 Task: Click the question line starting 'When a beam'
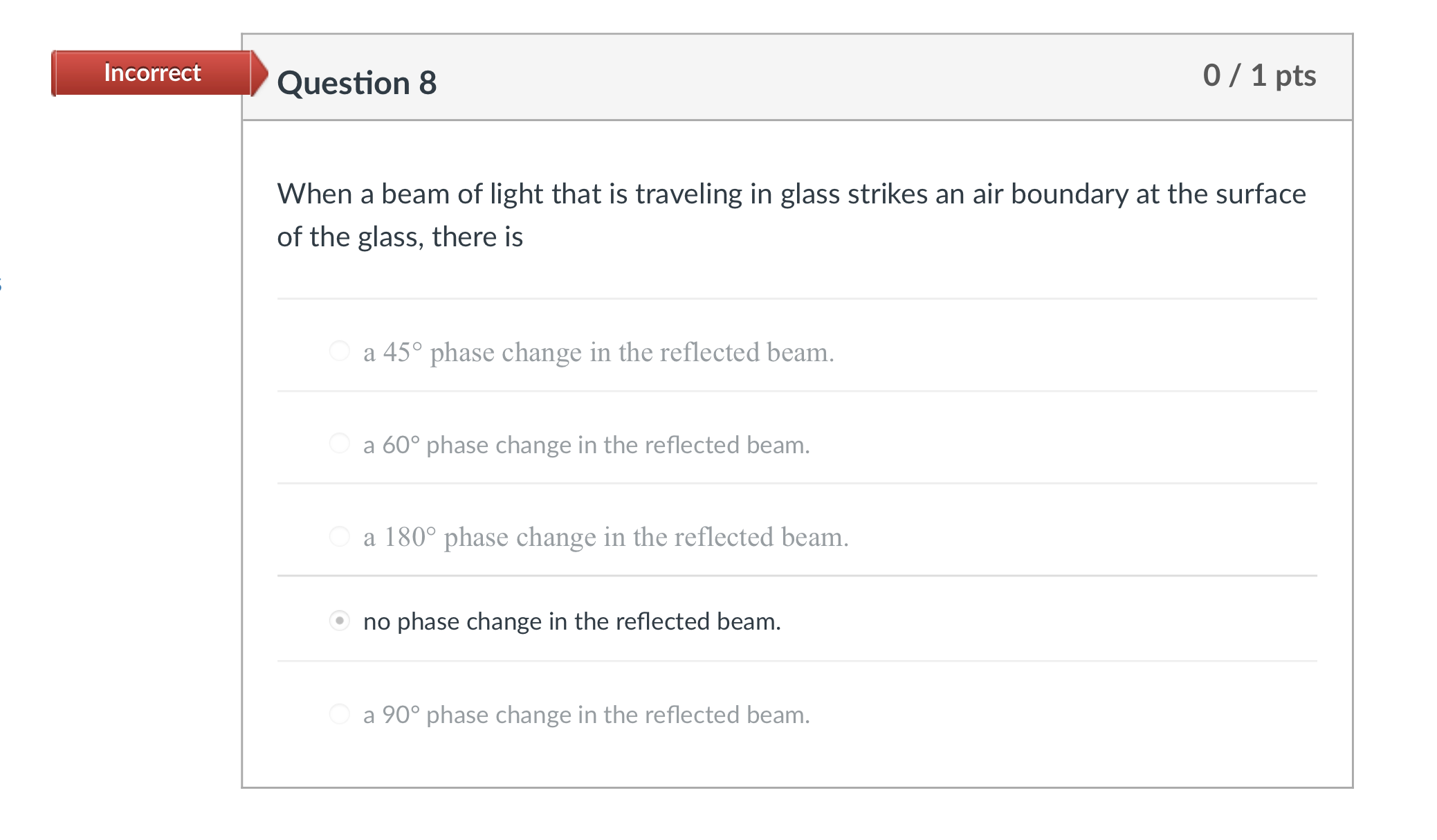pos(791,194)
